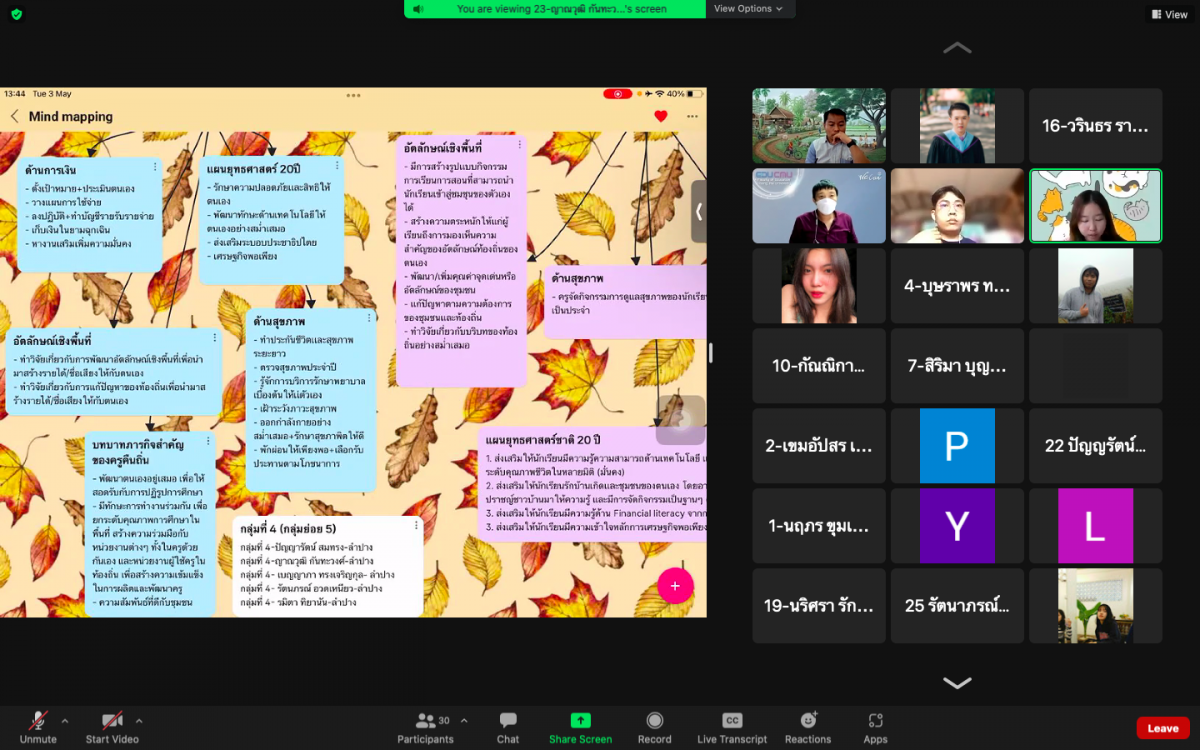Open the more options ellipsis beside the heart
Viewport: 1200px width, 750px height.
692,116
